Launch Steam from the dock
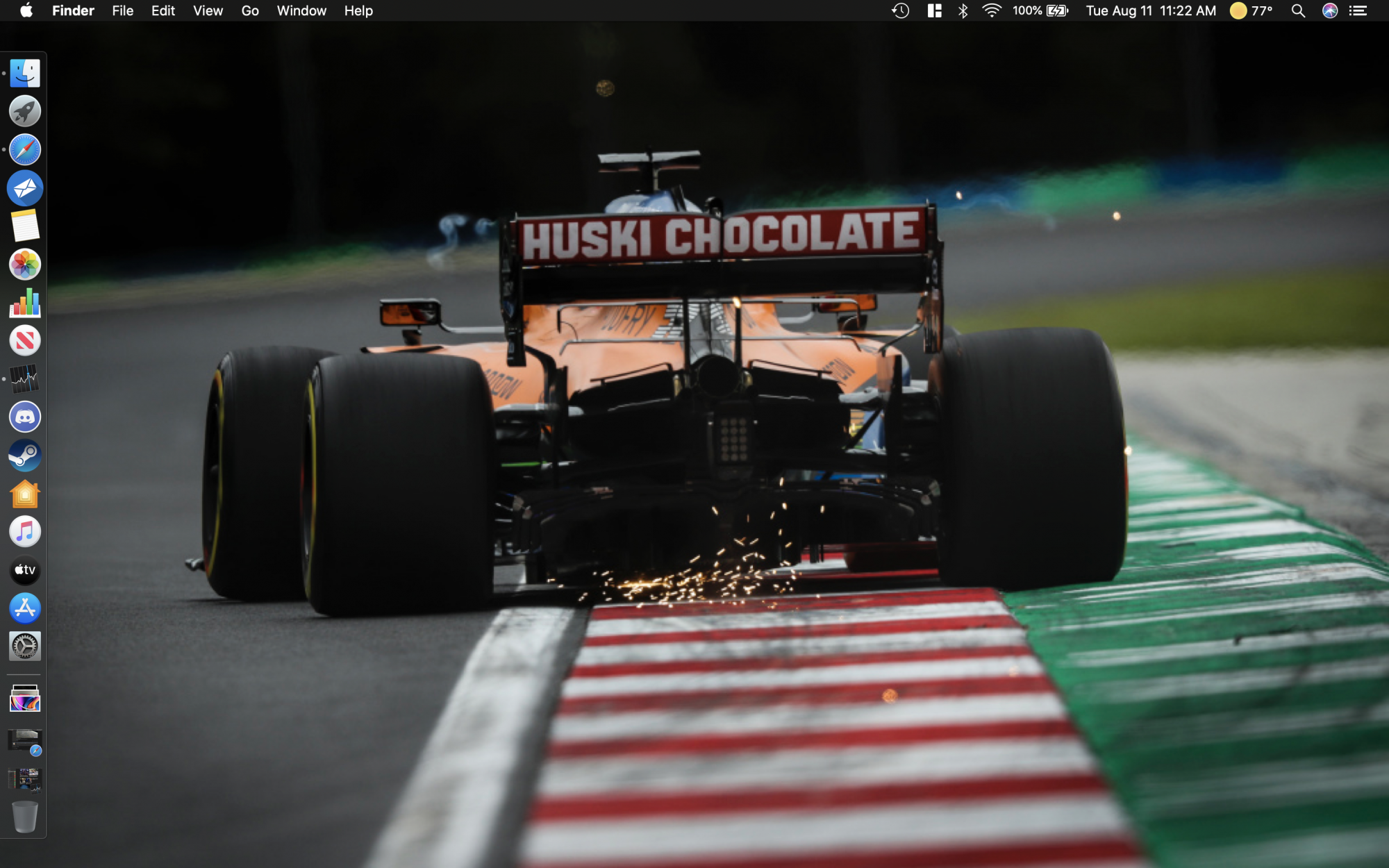The height and width of the screenshot is (868, 1389). pos(25,456)
